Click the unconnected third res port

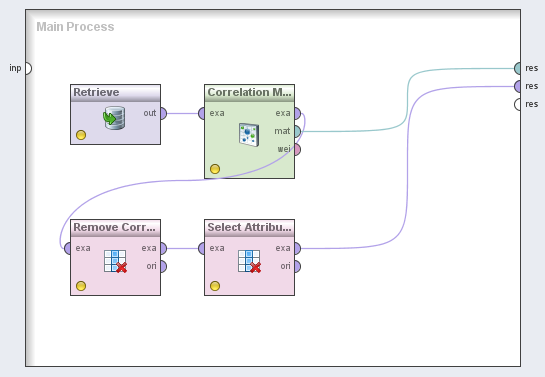[518, 104]
